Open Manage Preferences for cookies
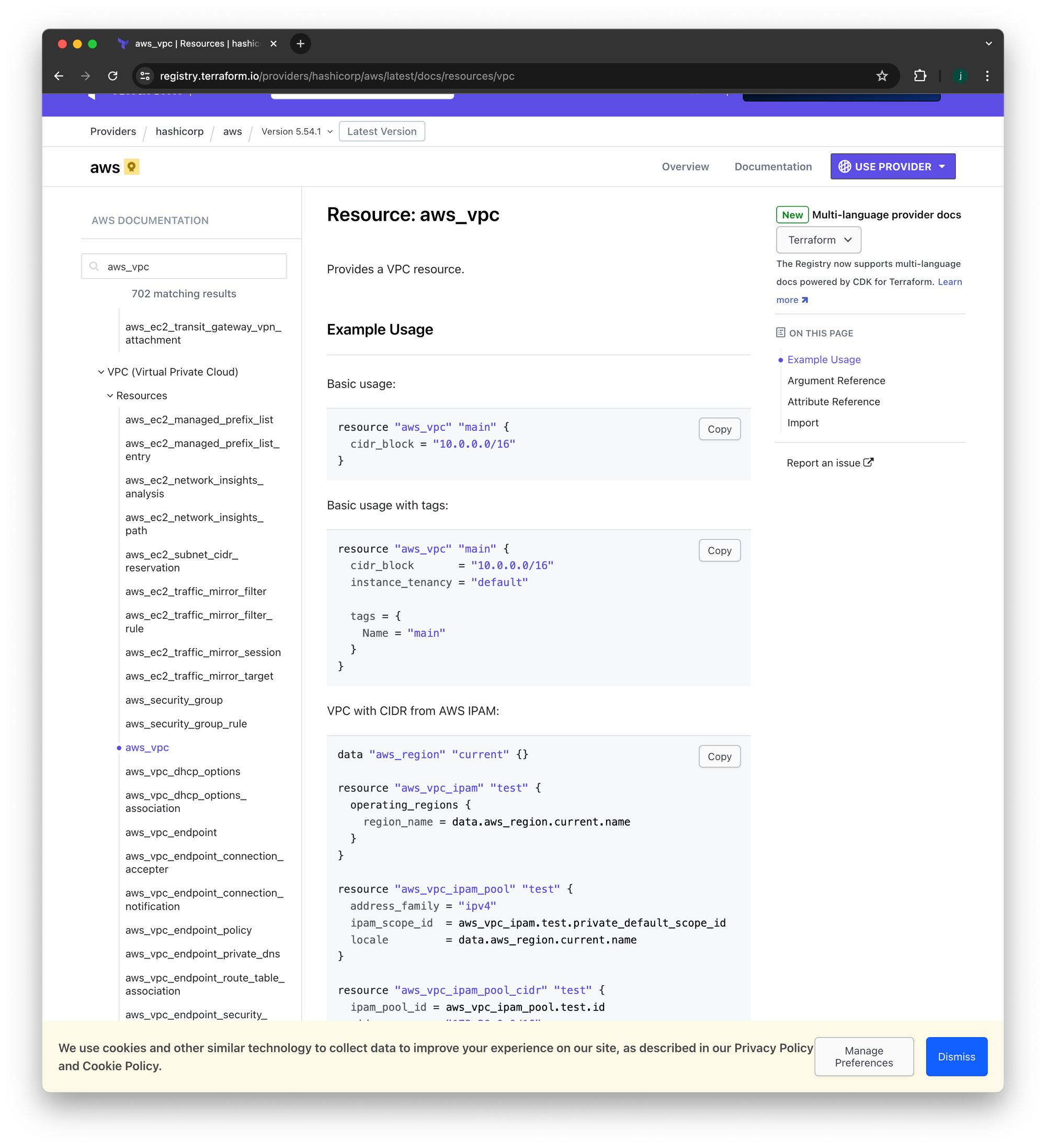The height and width of the screenshot is (1148, 1046). 863,1056
